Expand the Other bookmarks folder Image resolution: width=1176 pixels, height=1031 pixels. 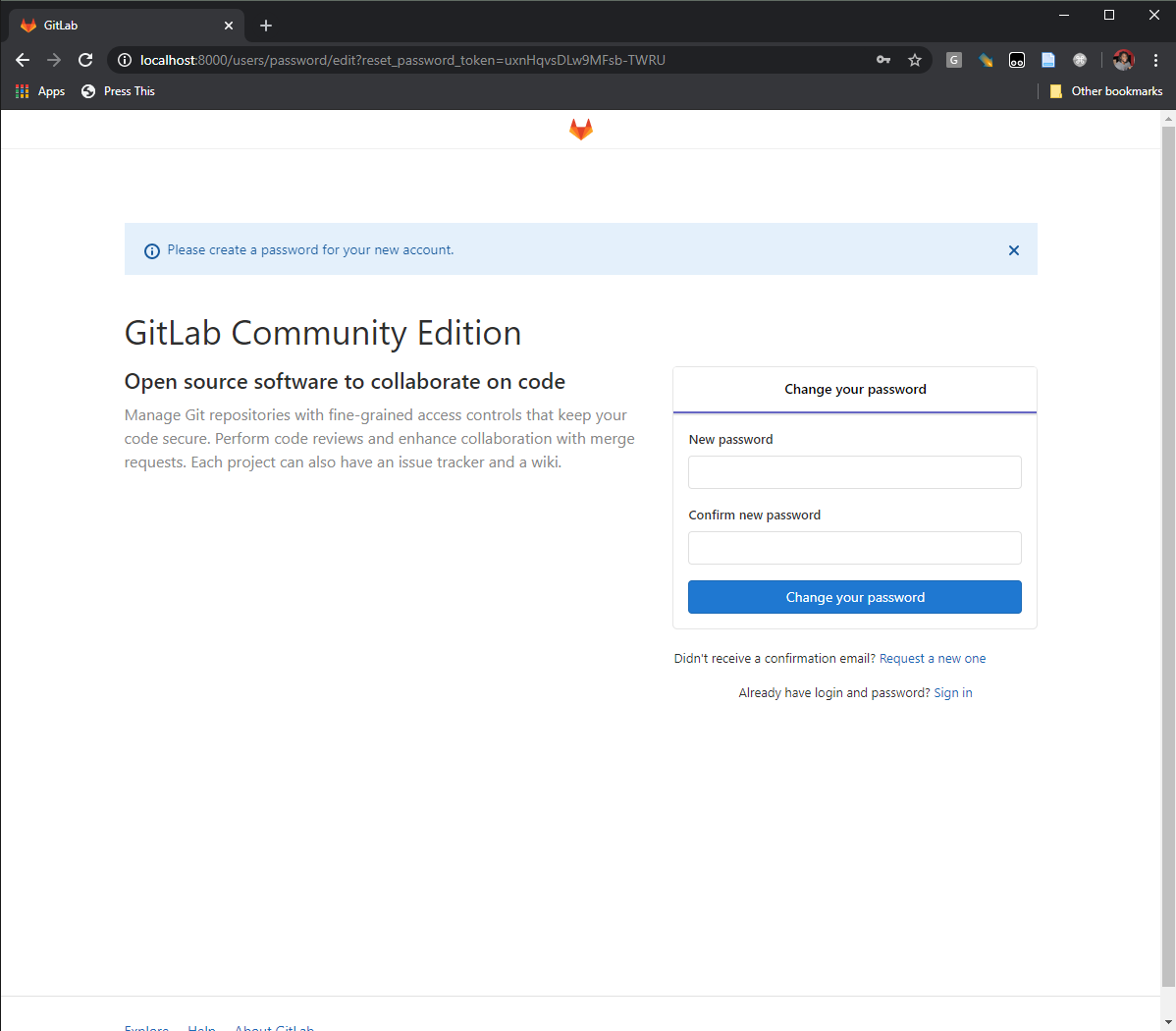tap(1106, 90)
